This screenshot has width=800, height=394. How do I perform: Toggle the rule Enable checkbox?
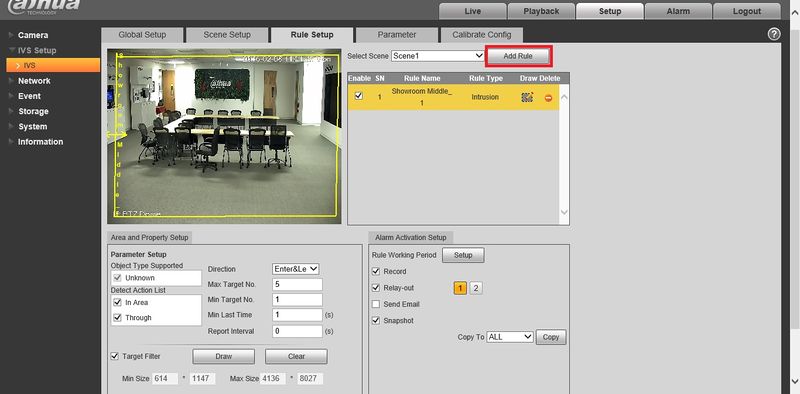[359, 95]
